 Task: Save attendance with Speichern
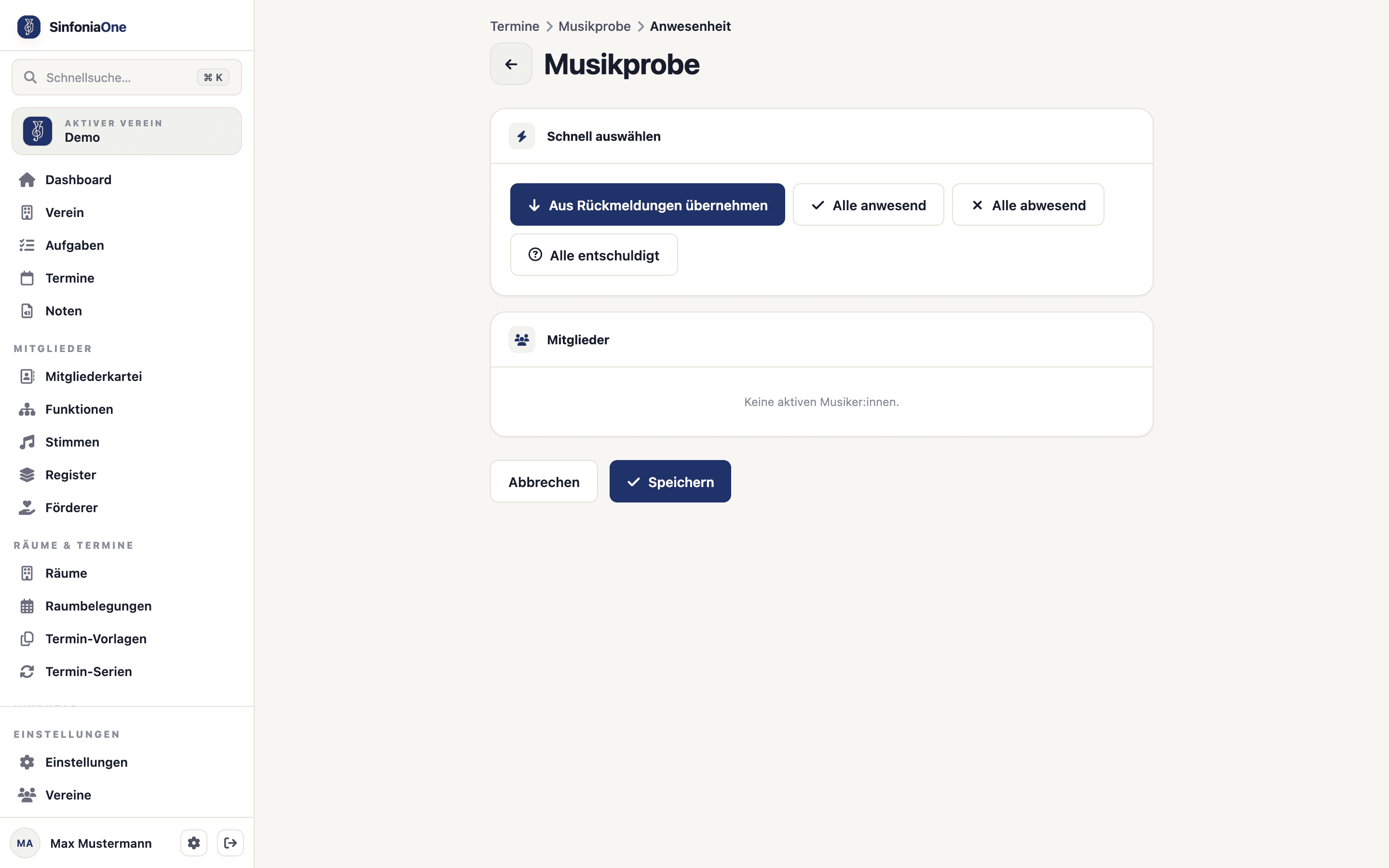670,482
